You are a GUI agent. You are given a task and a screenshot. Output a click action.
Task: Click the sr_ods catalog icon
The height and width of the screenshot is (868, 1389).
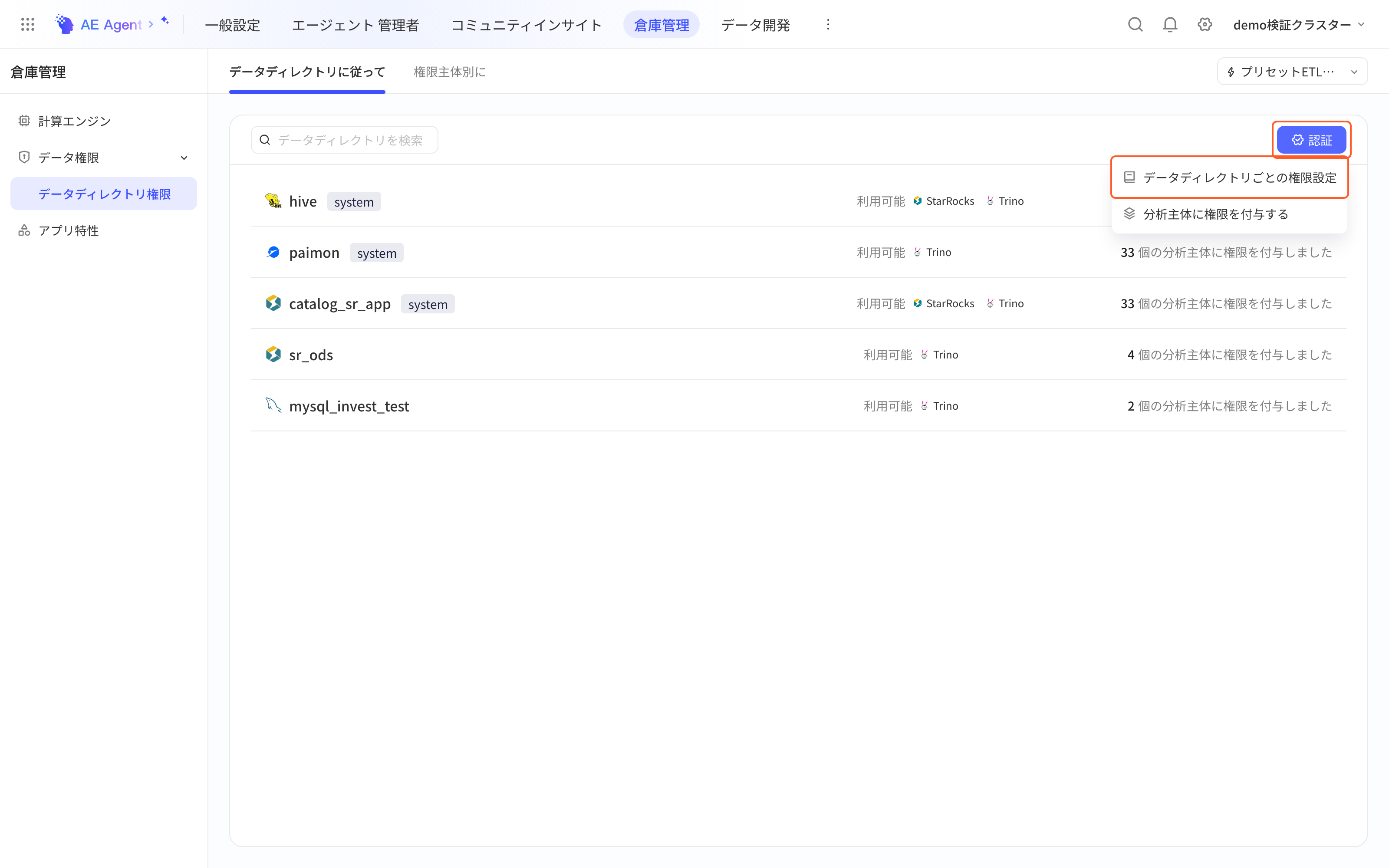click(273, 354)
